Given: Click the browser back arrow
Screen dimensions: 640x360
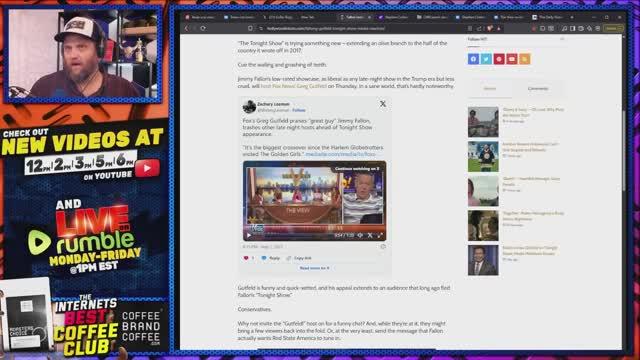Looking at the screenshot, I should (x=187, y=29).
